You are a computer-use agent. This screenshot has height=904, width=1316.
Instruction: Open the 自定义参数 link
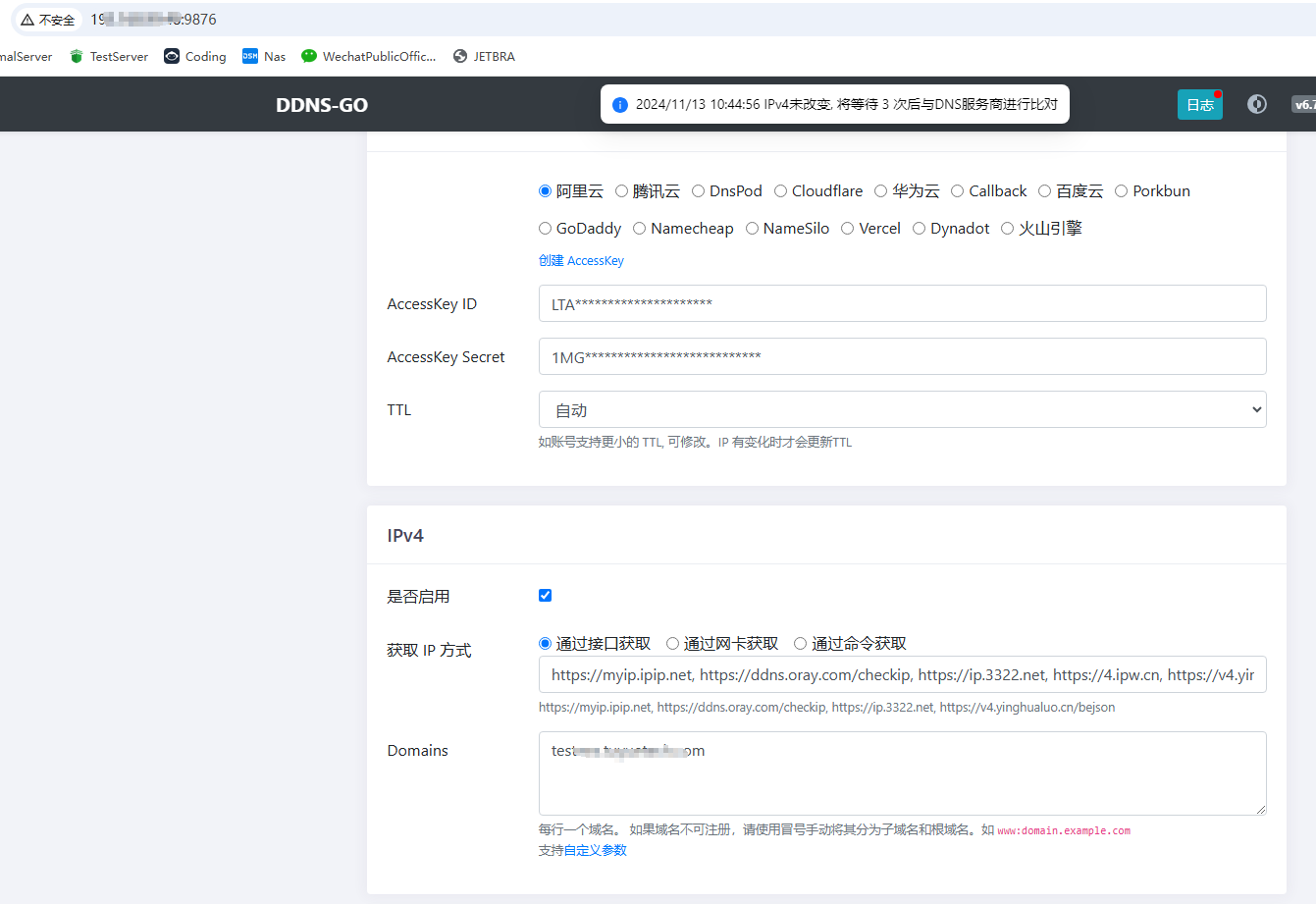click(596, 850)
